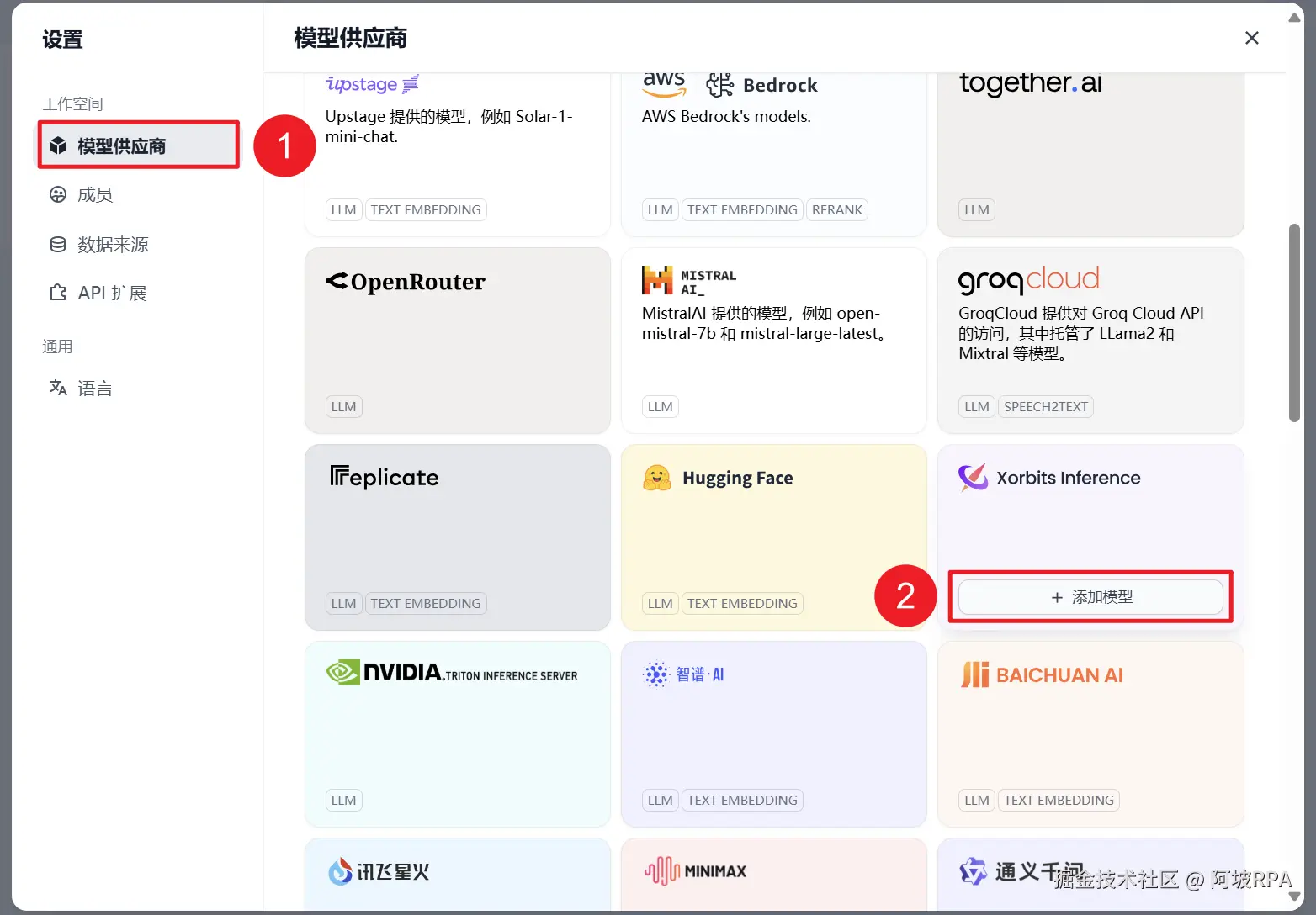Click the vertical scrollbar thumb
Screen dimensions: 1316x915
pyautogui.click(x=1294, y=323)
